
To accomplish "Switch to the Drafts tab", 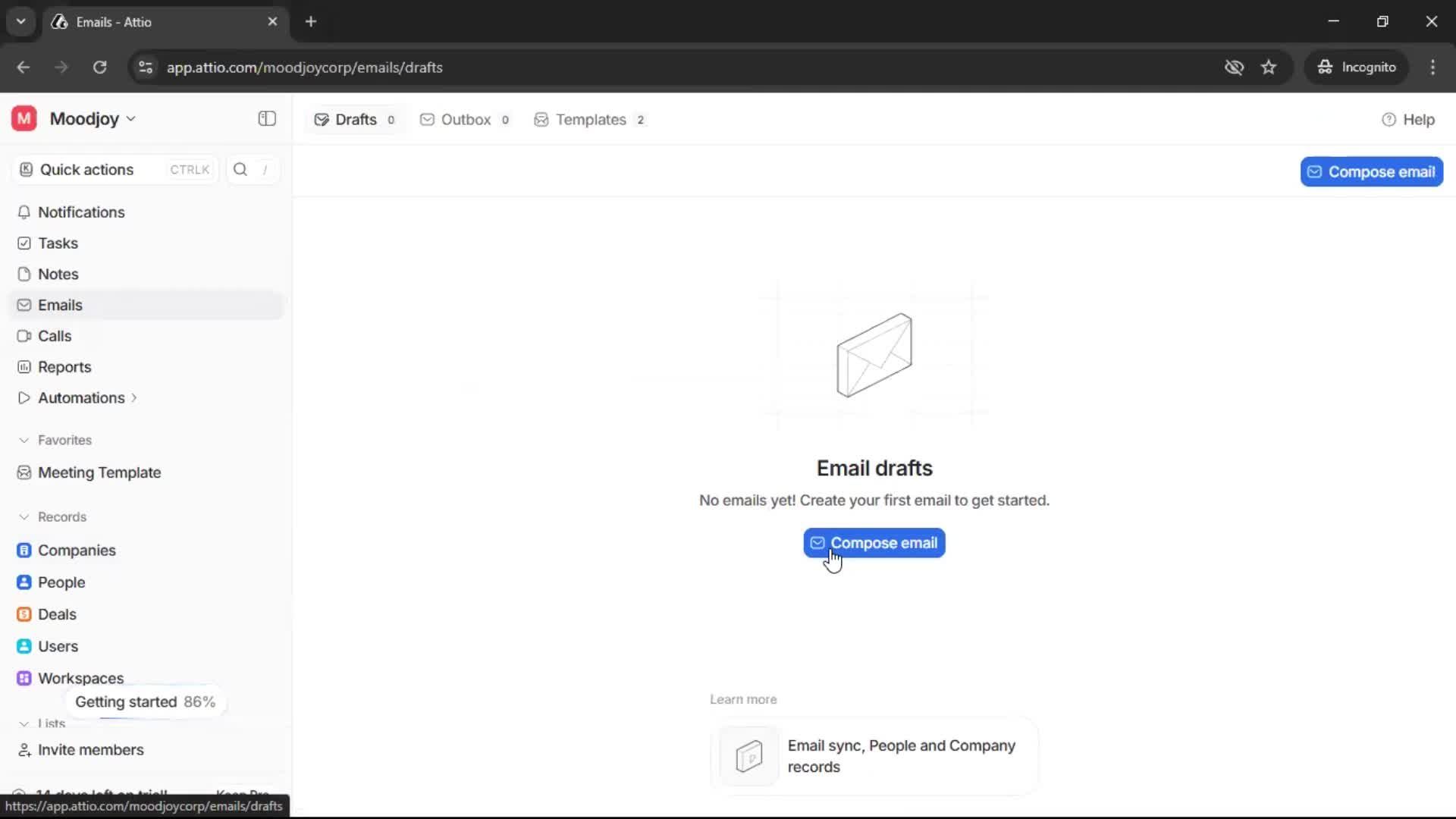I will tap(354, 120).
